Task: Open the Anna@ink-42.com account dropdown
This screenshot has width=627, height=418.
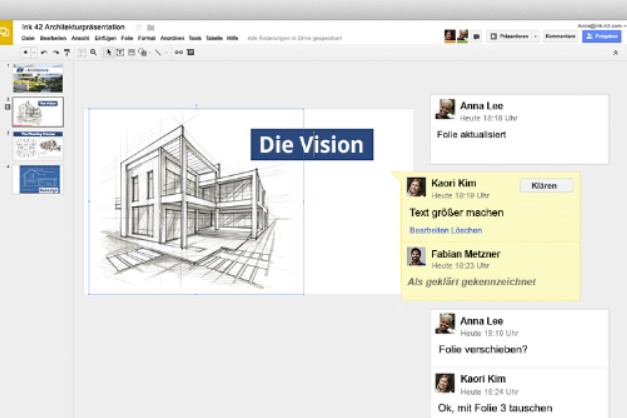Action: 602,26
